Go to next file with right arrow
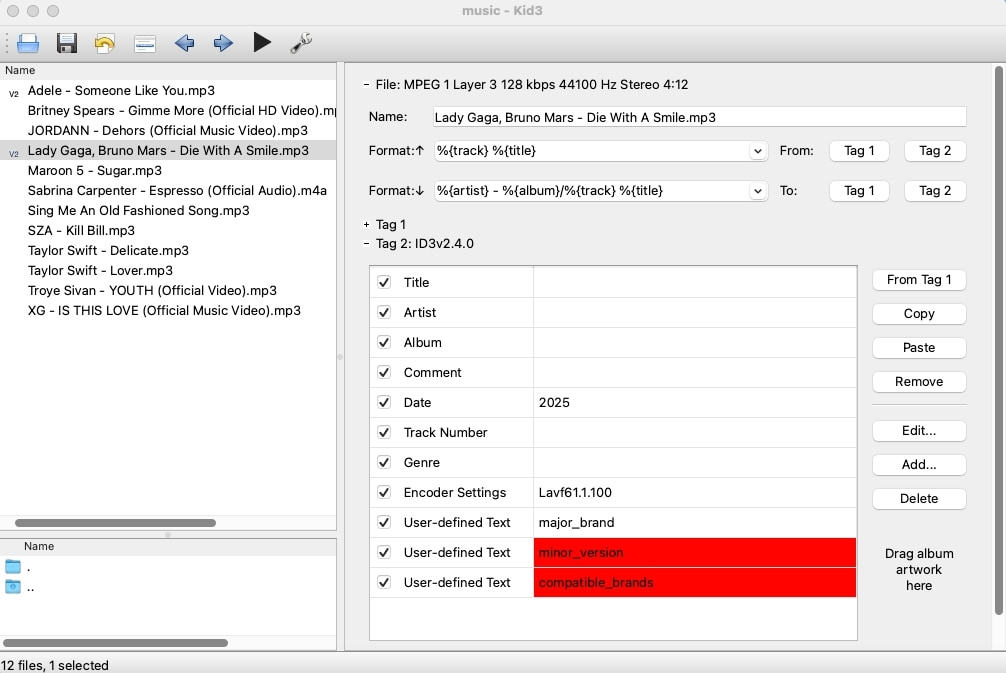 [x=223, y=43]
